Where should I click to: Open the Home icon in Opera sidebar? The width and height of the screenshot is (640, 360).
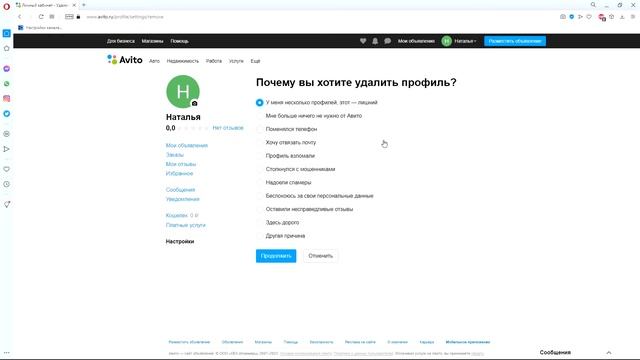7,49
